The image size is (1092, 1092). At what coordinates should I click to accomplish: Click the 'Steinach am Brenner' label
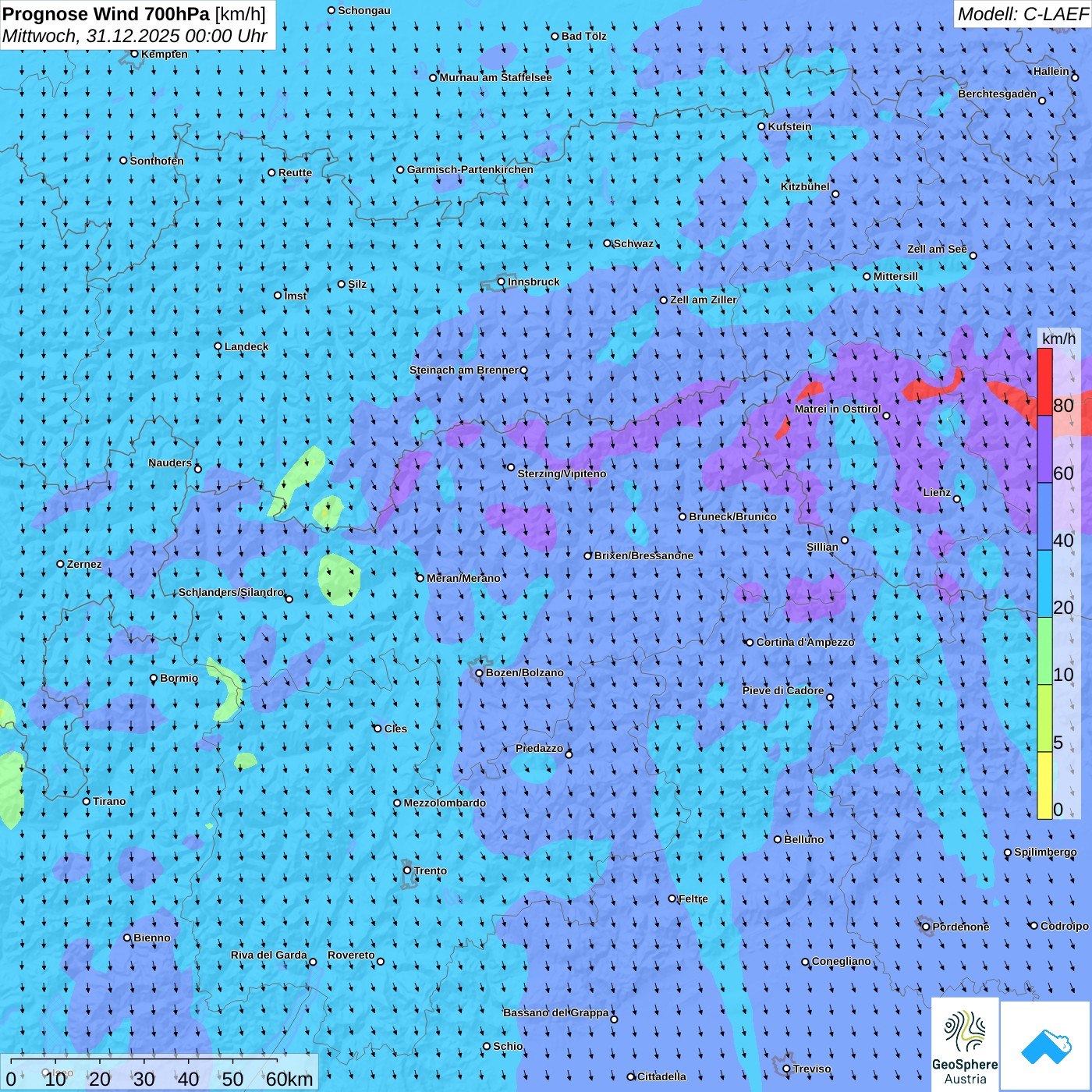tap(464, 370)
